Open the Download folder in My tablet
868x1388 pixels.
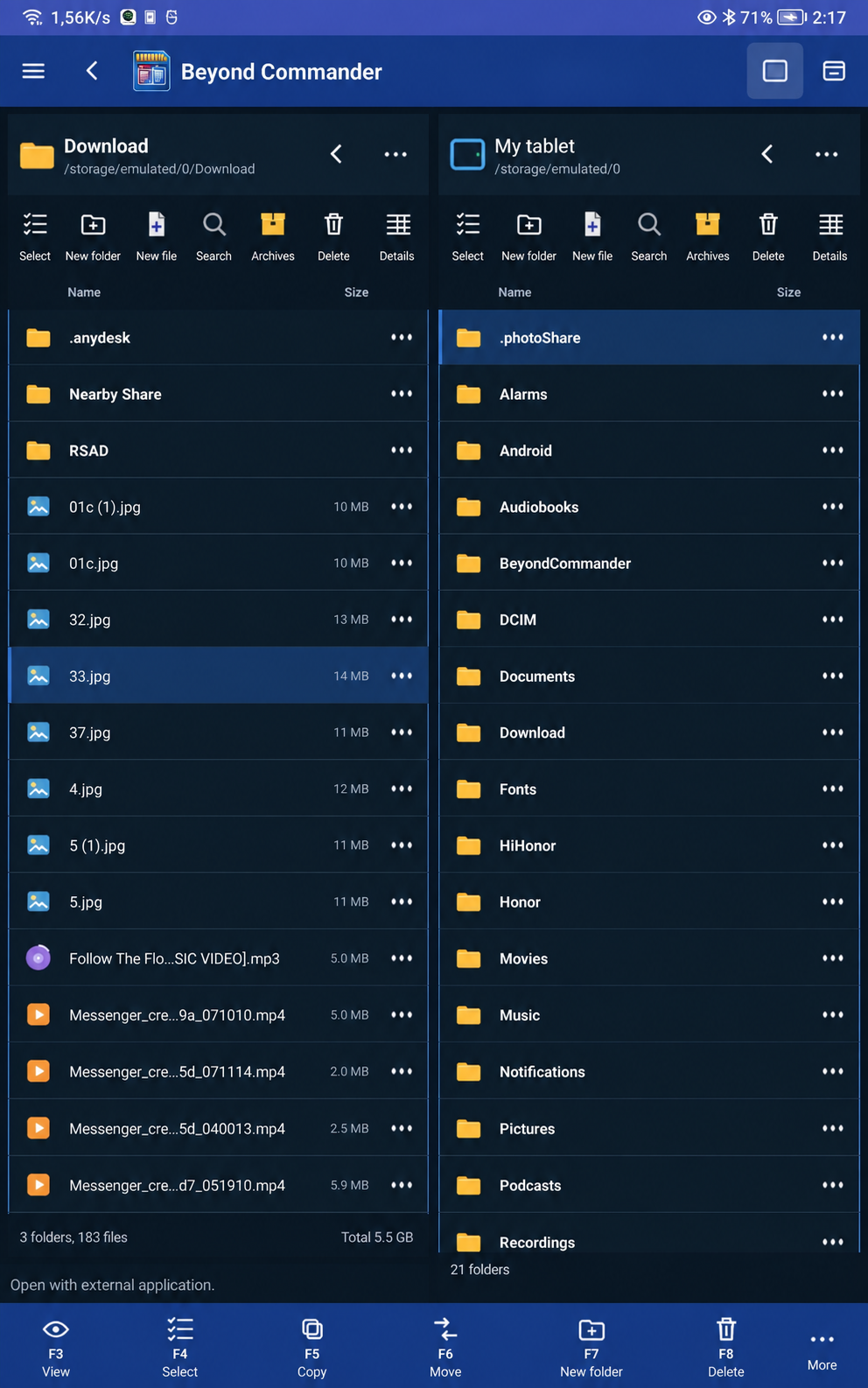click(x=649, y=733)
